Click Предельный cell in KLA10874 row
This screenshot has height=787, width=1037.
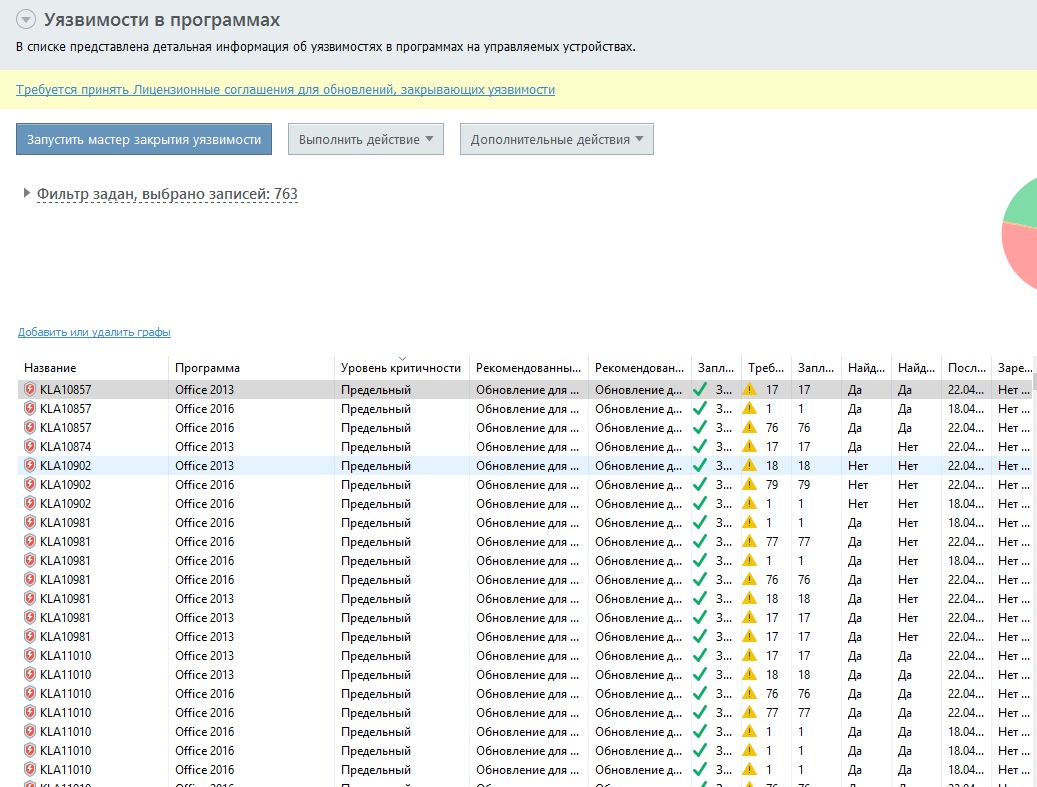pyautogui.click(x=376, y=446)
